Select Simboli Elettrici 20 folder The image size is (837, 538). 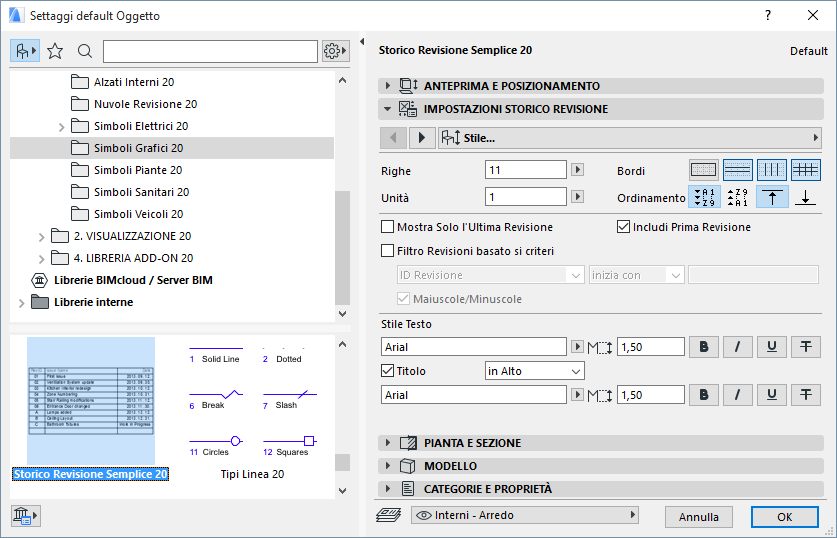click(x=140, y=126)
